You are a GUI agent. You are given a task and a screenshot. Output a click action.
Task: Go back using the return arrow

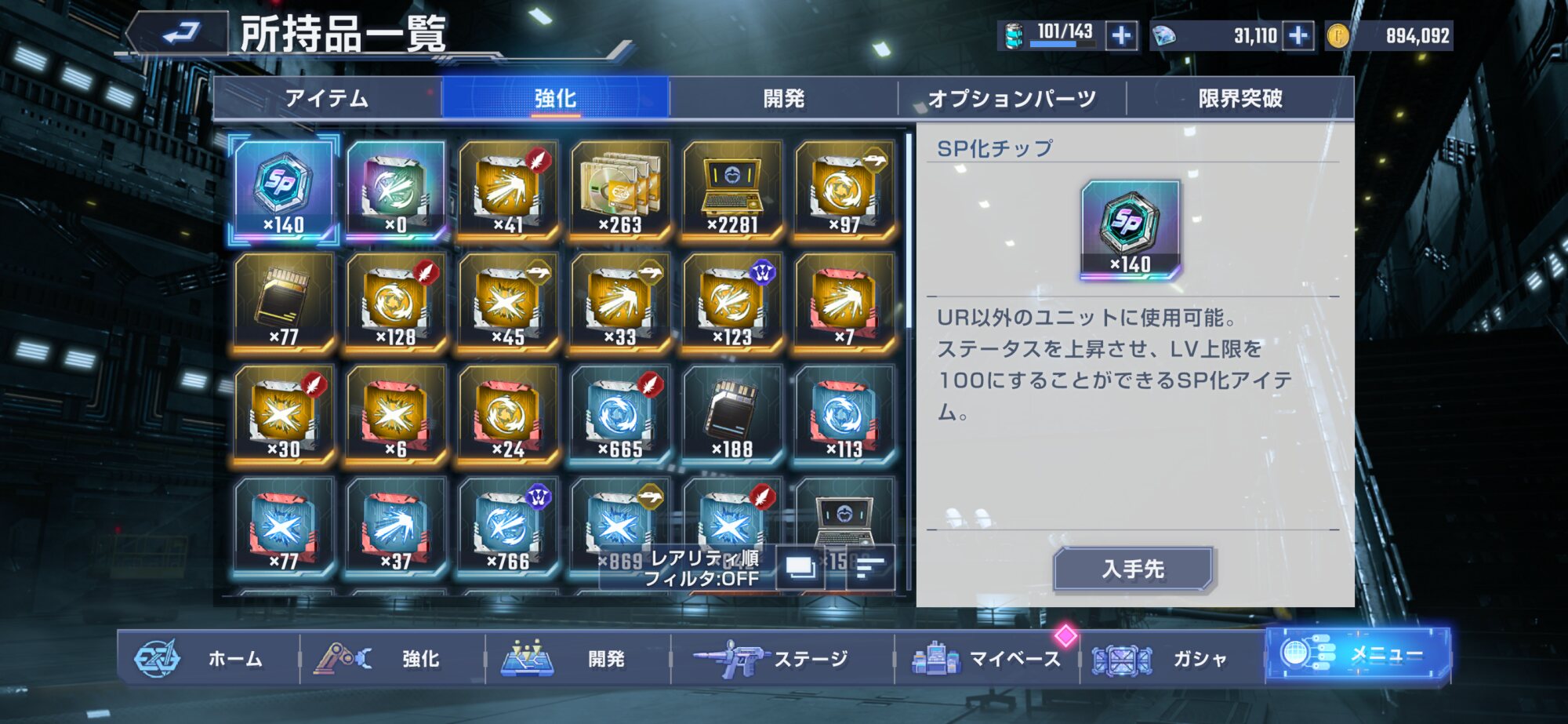(x=180, y=33)
